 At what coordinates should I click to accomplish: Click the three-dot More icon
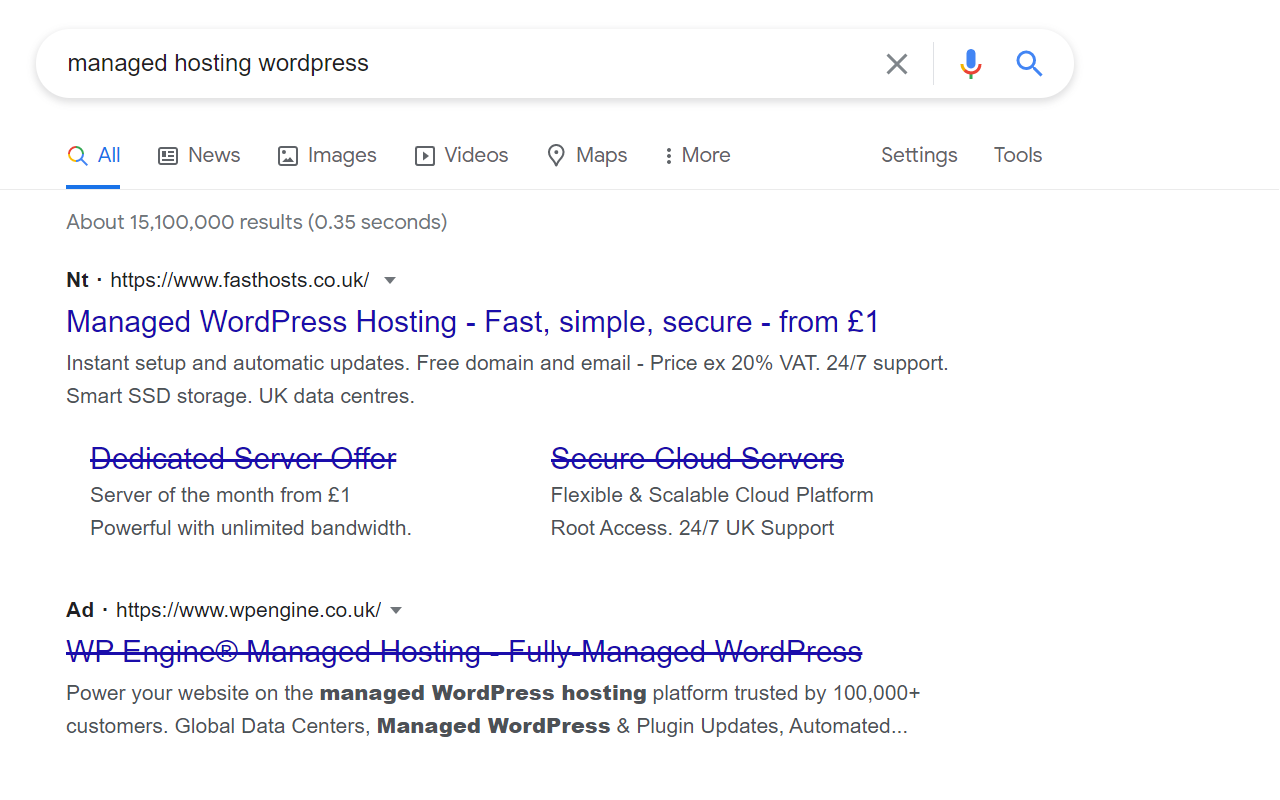[x=668, y=155]
